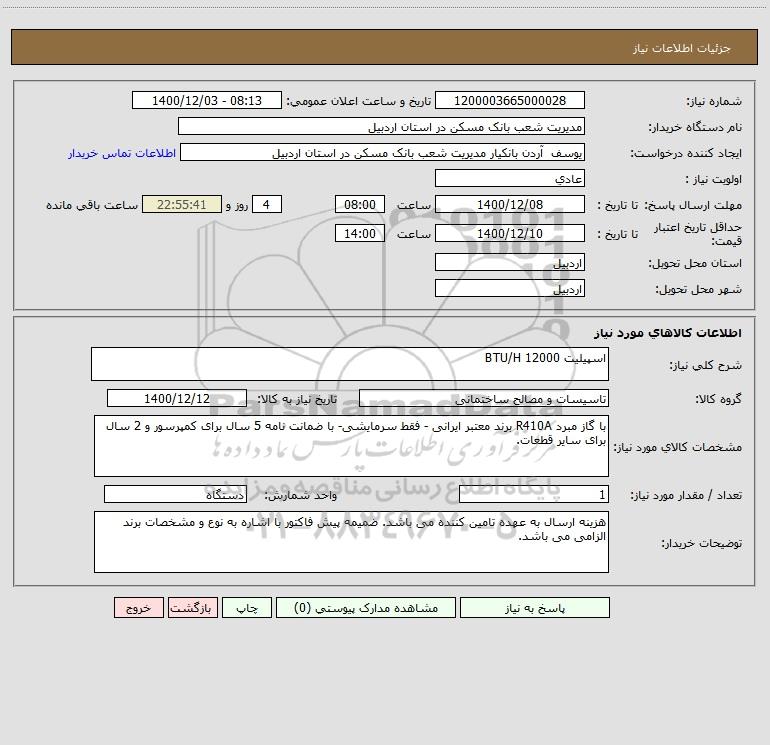The width and height of the screenshot is (770, 745).
Task: Click the چاپ print button
Action: [x=247, y=607]
